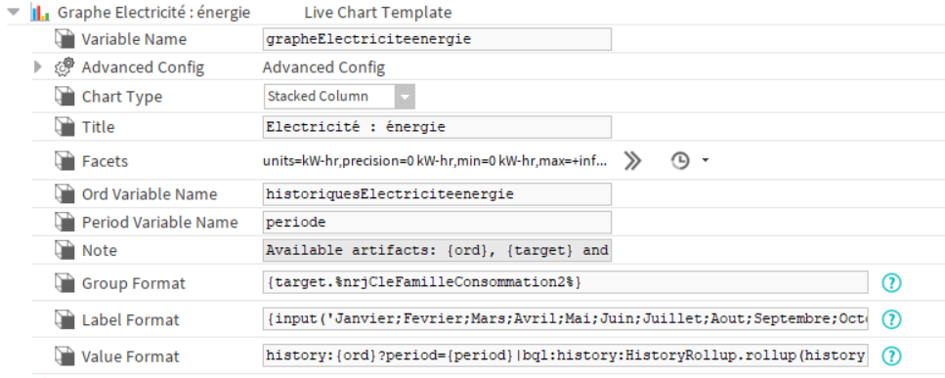Select the Title property label

tap(98, 127)
